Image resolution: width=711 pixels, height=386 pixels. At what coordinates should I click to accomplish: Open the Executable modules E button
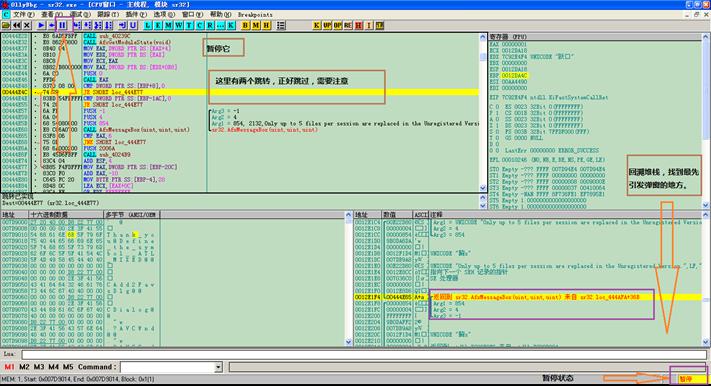coord(158,25)
